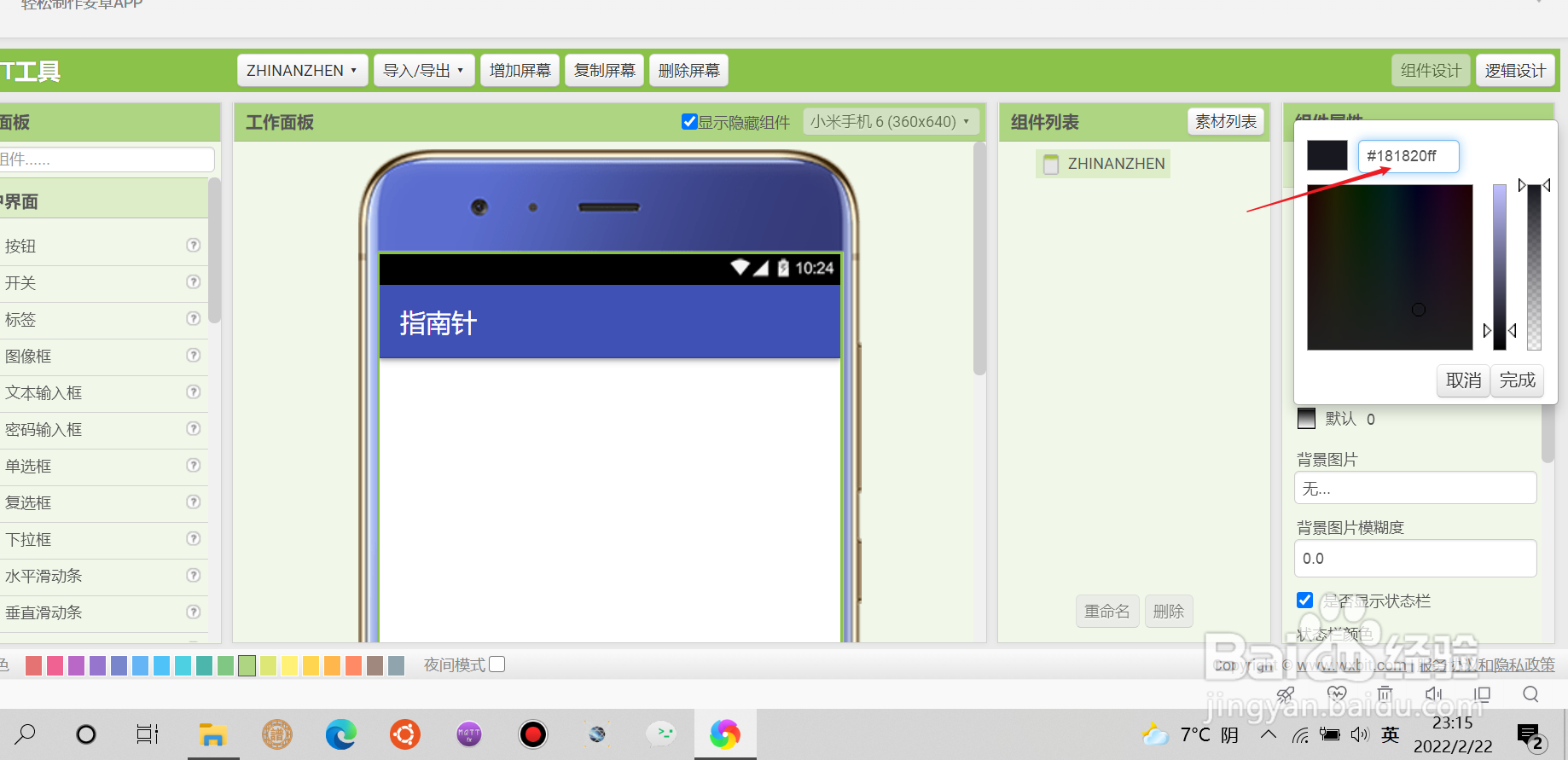Open help for the 图像框 component
1568x760 pixels.
(194, 356)
